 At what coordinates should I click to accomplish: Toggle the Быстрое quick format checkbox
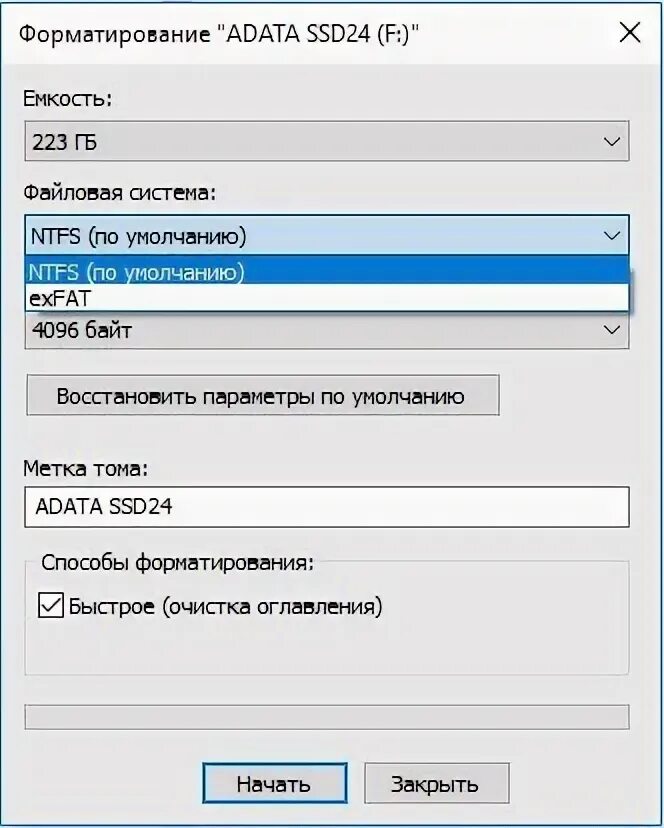point(51,605)
